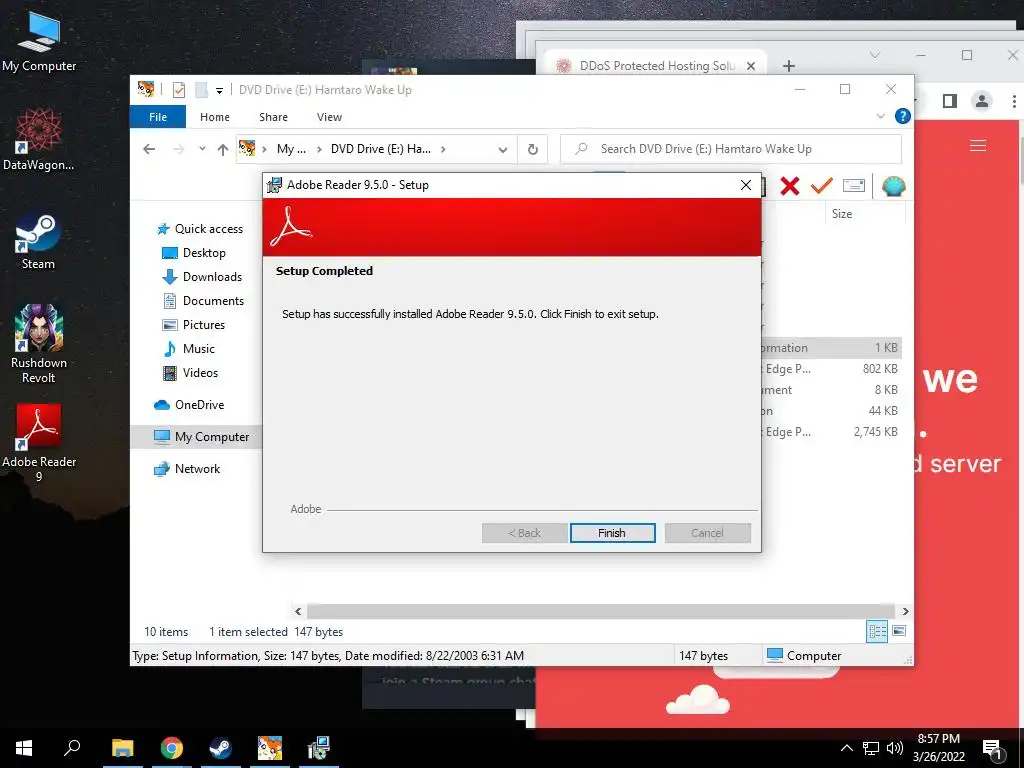Open Chrome tab search dropdown arrow
The height and width of the screenshot is (768, 1024).
point(875,55)
